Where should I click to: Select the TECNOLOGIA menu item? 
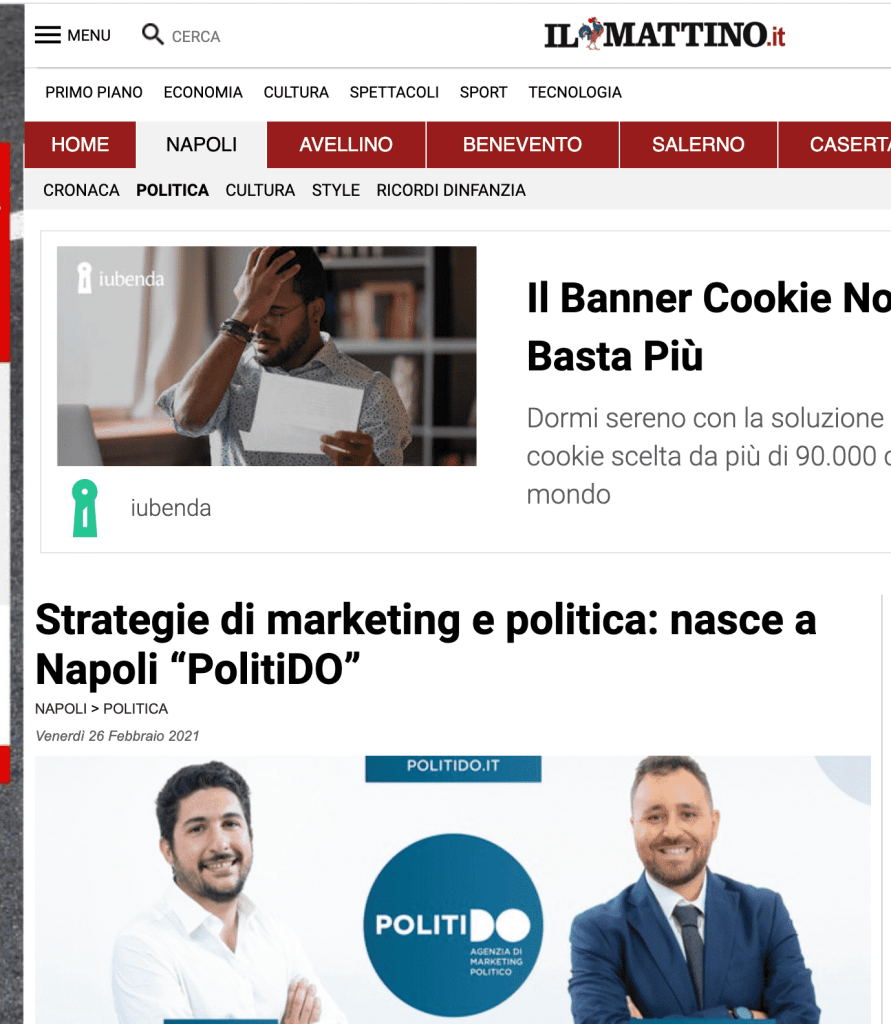tap(575, 92)
